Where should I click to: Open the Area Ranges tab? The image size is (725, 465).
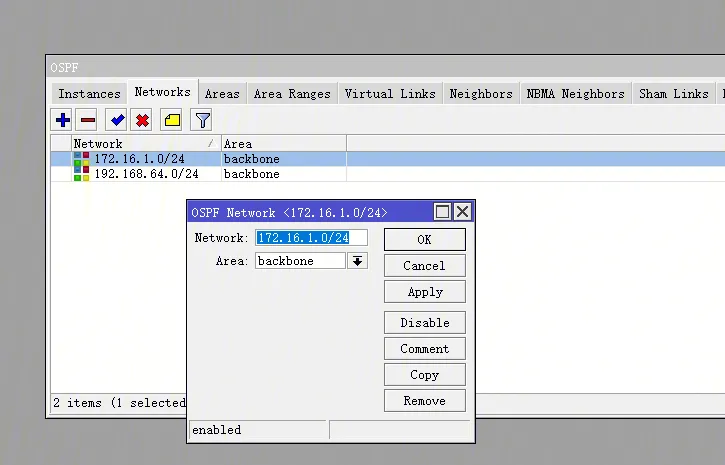pos(291,94)
